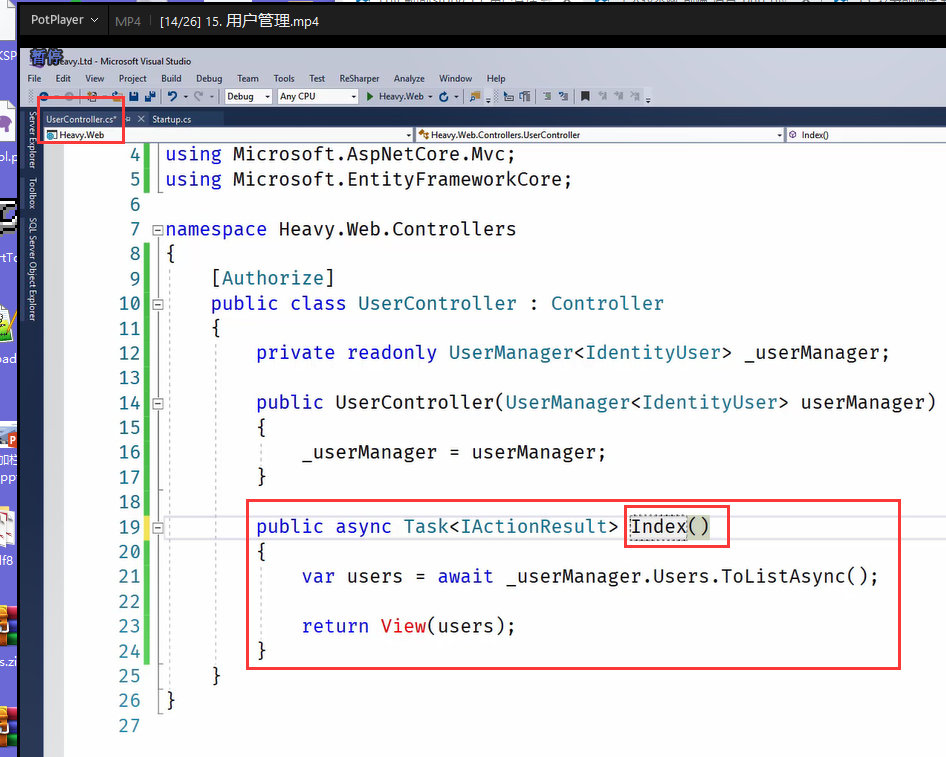Select the UserController.cs tab

(81, 119)
